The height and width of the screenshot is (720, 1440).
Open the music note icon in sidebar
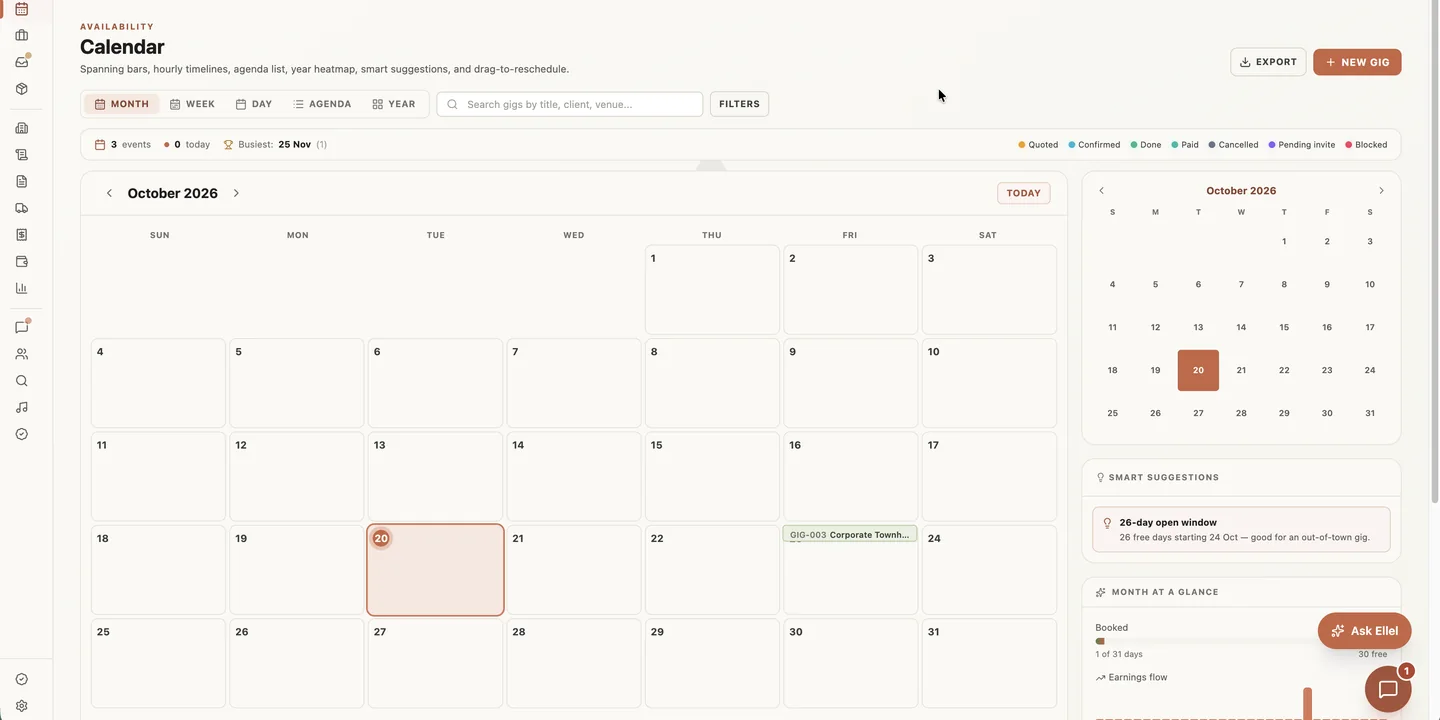point(22,407)
